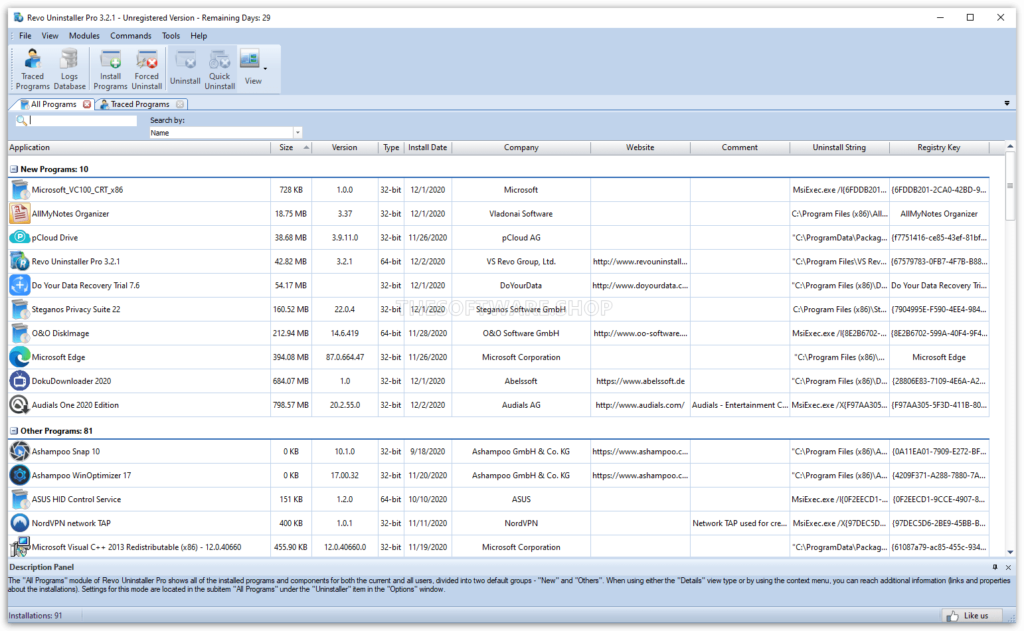Select the AllMyNotes Organizer icon
This screenshot has width=1024, height=631.
pyautogui.click(x=20, y=214)
